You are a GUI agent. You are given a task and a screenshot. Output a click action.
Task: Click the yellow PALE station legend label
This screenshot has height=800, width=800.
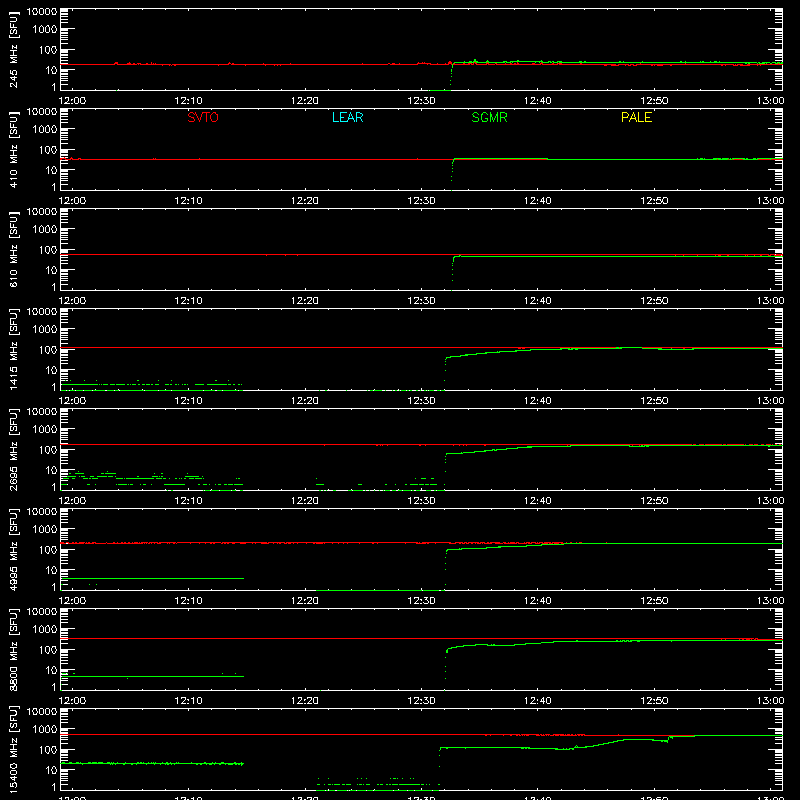point(636,117)
